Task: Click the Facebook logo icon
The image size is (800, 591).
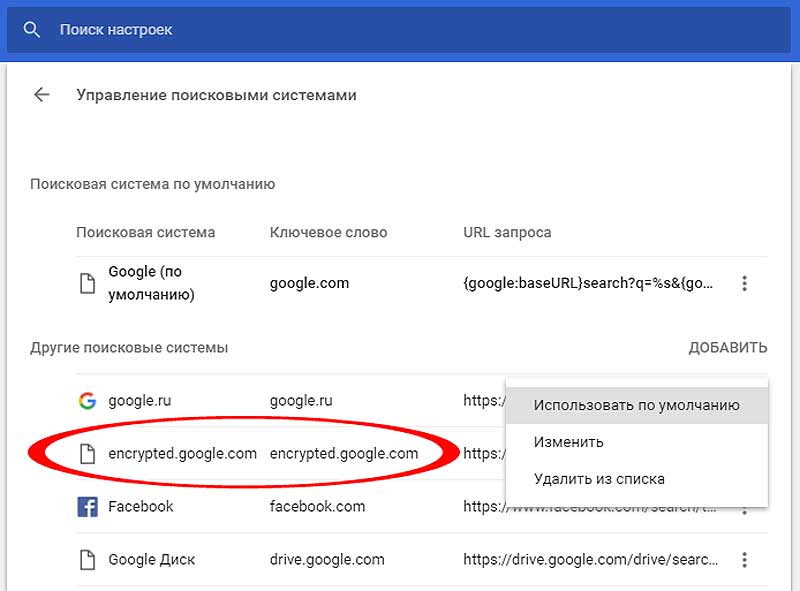Action: [x=87, y=507]
